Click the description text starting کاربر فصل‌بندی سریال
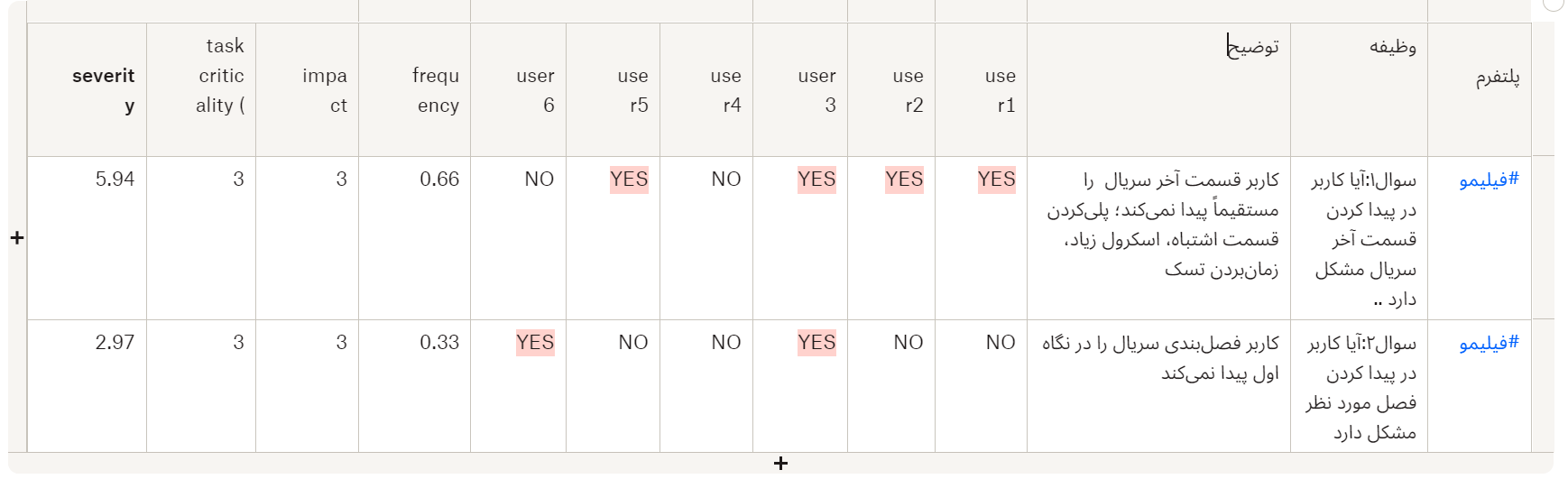The height and width of the screenshot is (479, 1568). coord(1160,357)
